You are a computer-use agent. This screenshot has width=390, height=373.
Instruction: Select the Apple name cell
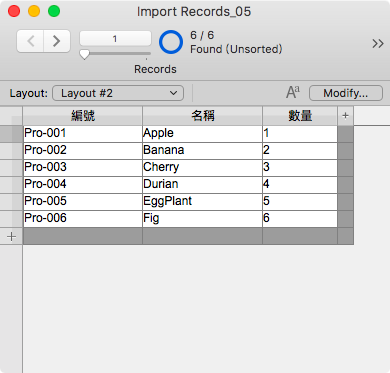202,133
